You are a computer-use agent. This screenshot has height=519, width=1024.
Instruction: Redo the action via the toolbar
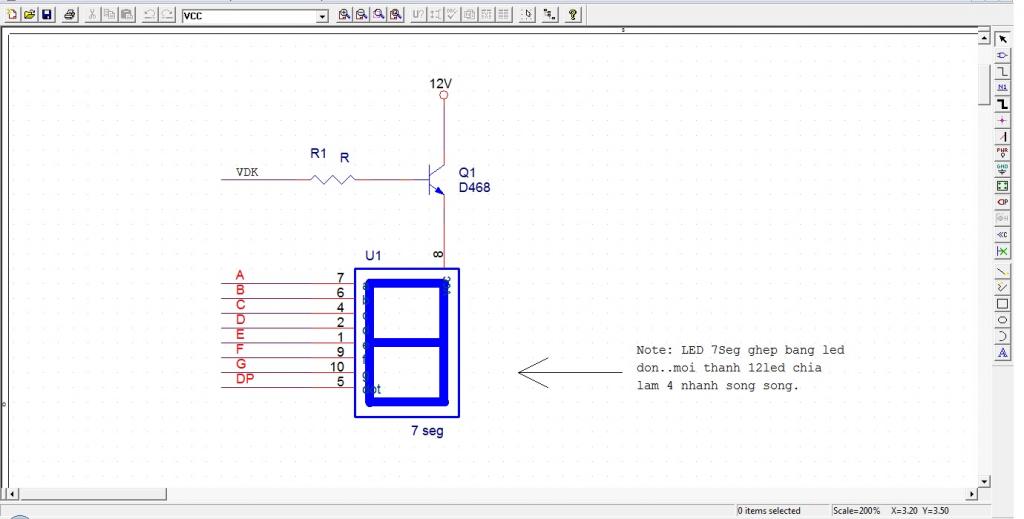(167, 14)
